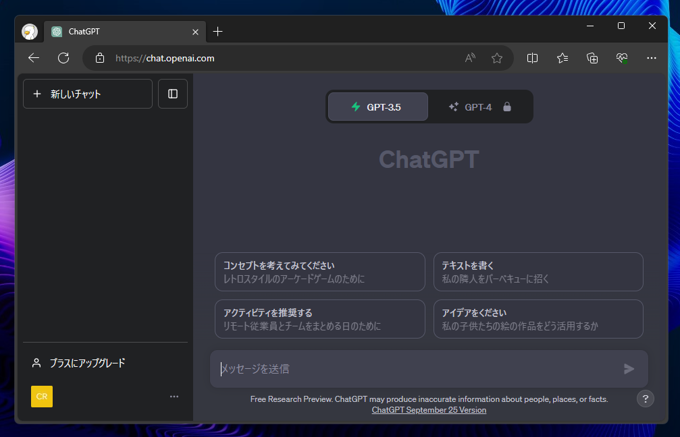Maximize the browser window
Image resolution: width=680 pixels, height=437 pixels.
tap(621, 26)
